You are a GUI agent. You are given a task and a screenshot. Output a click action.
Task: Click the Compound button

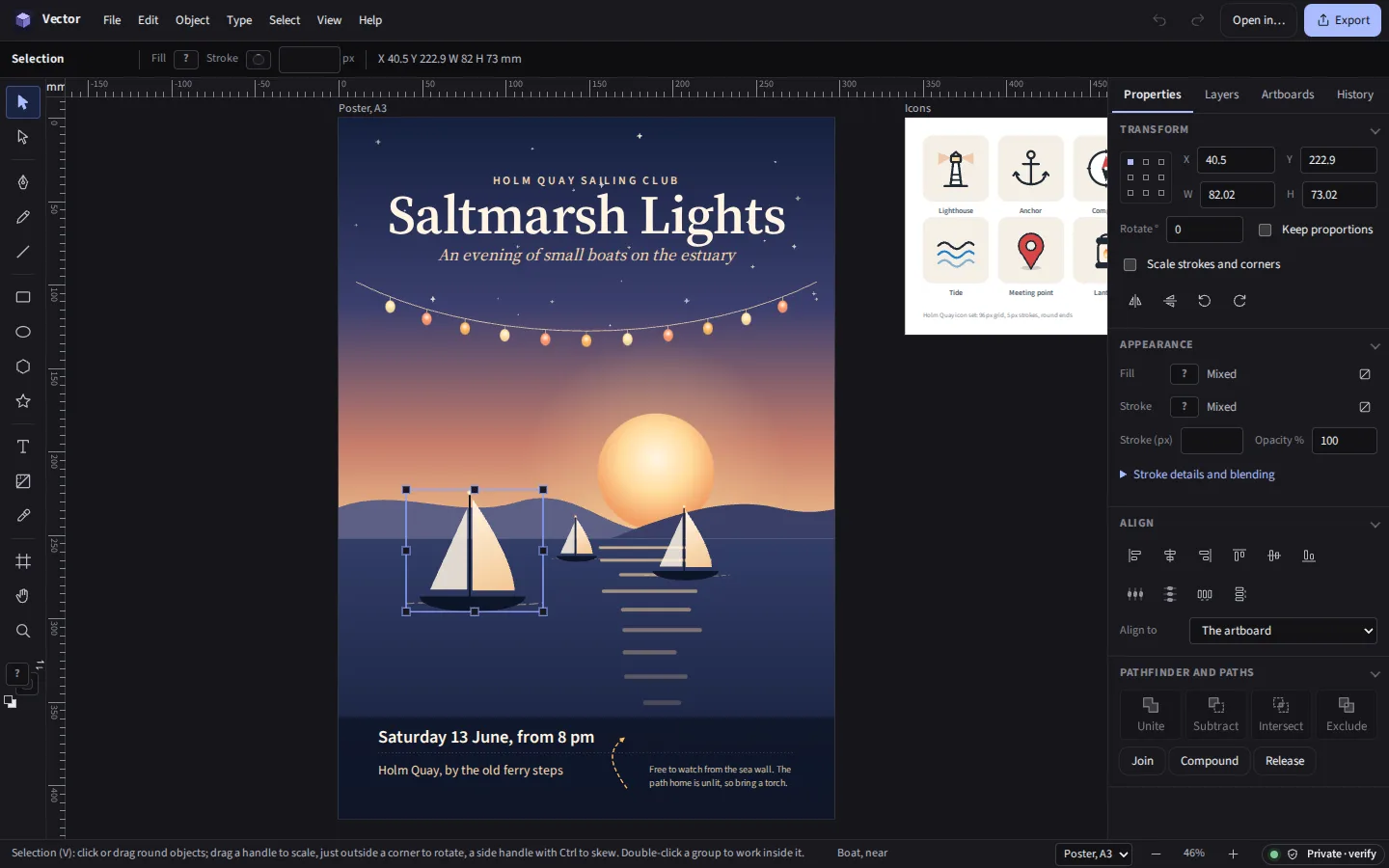click(x=1210, y=761)
